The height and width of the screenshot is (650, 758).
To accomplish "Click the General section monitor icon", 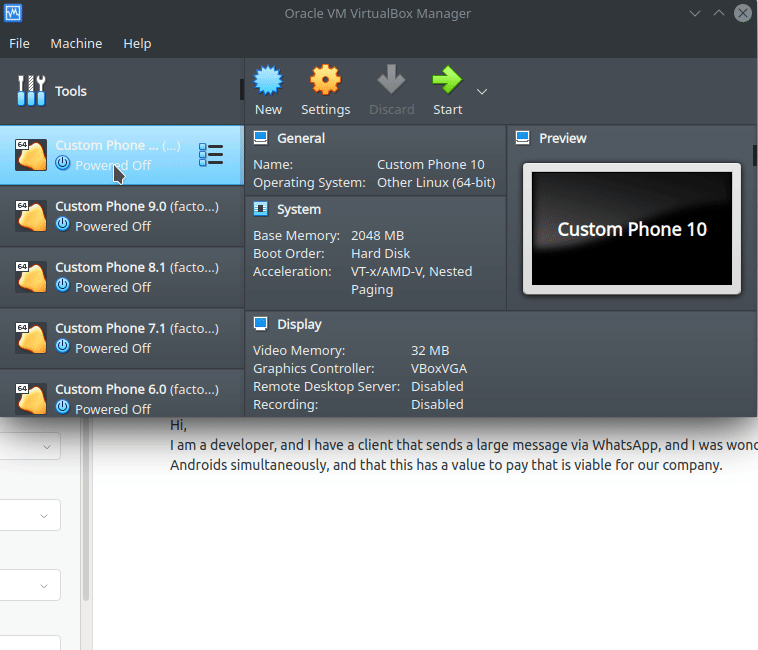I will pyautogui.click(x=261, y=138).
